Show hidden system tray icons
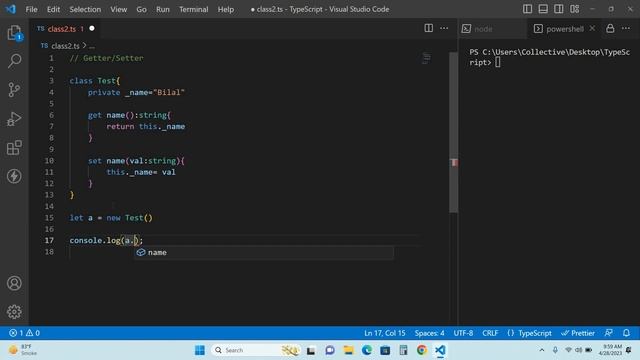Screen dimensions: 640x360 542,350
